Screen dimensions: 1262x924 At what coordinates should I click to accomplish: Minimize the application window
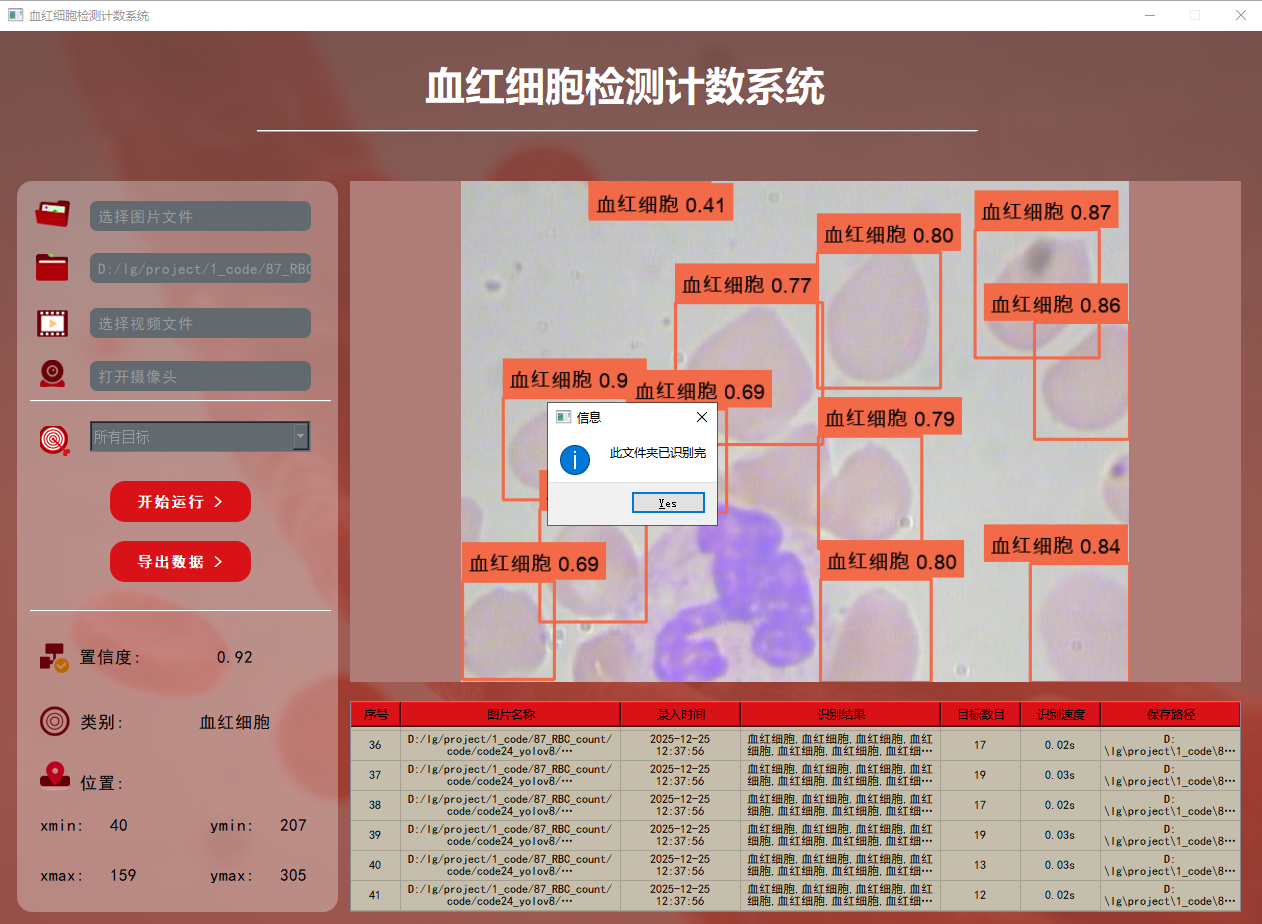(x=1148, y=15)
